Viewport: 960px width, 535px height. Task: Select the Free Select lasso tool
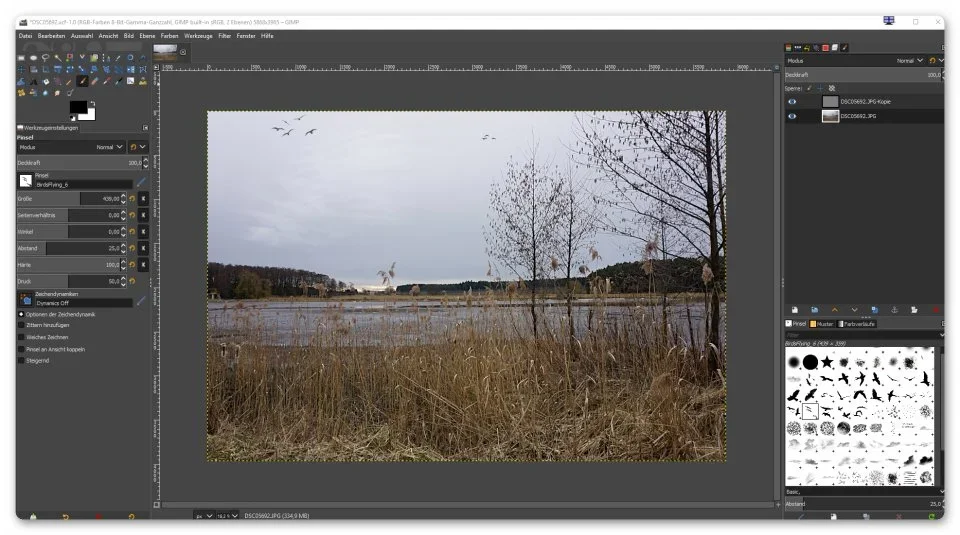(x=45, y=58)
